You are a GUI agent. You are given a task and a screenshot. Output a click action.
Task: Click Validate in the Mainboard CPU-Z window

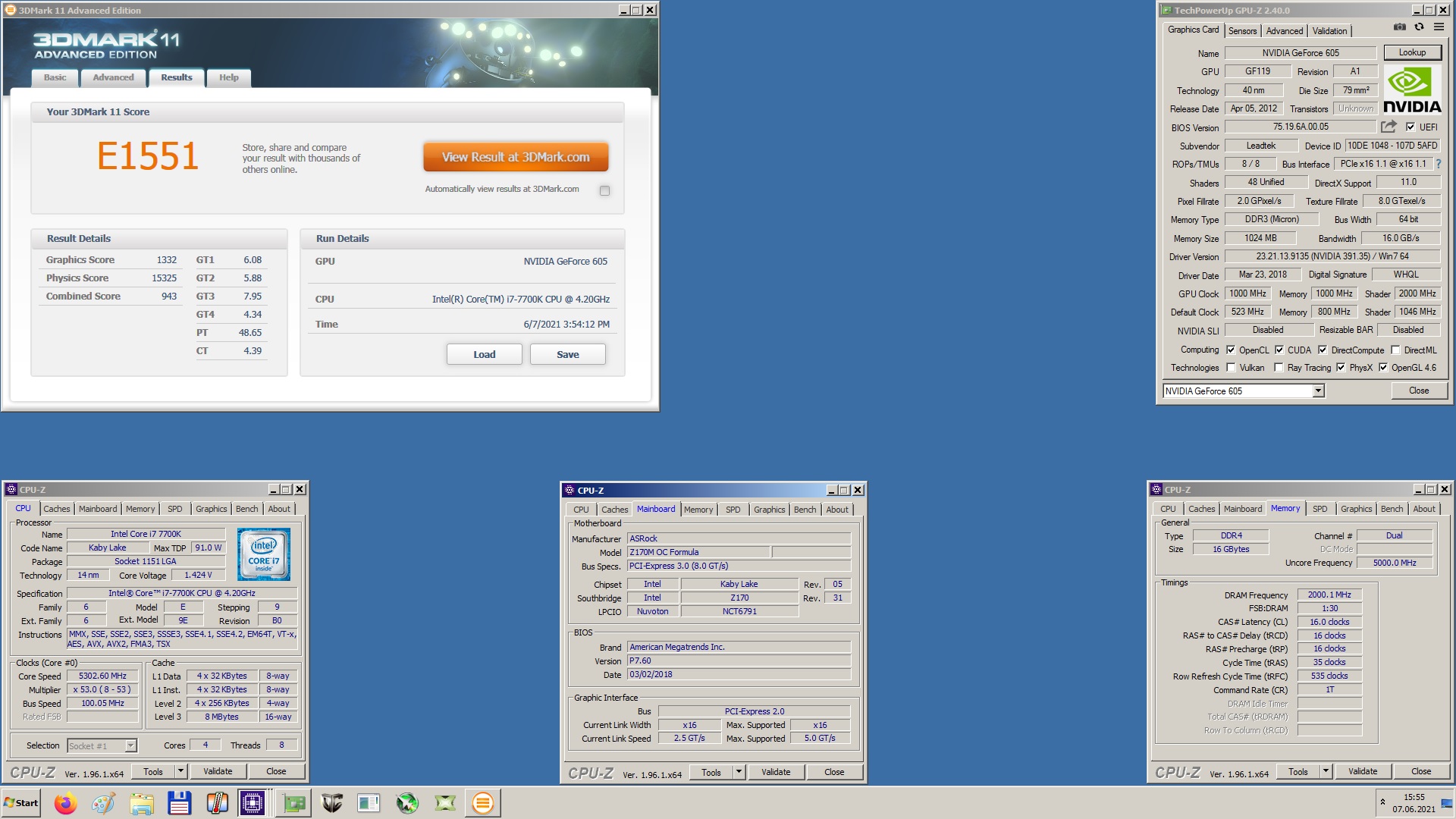click(776, 772)
